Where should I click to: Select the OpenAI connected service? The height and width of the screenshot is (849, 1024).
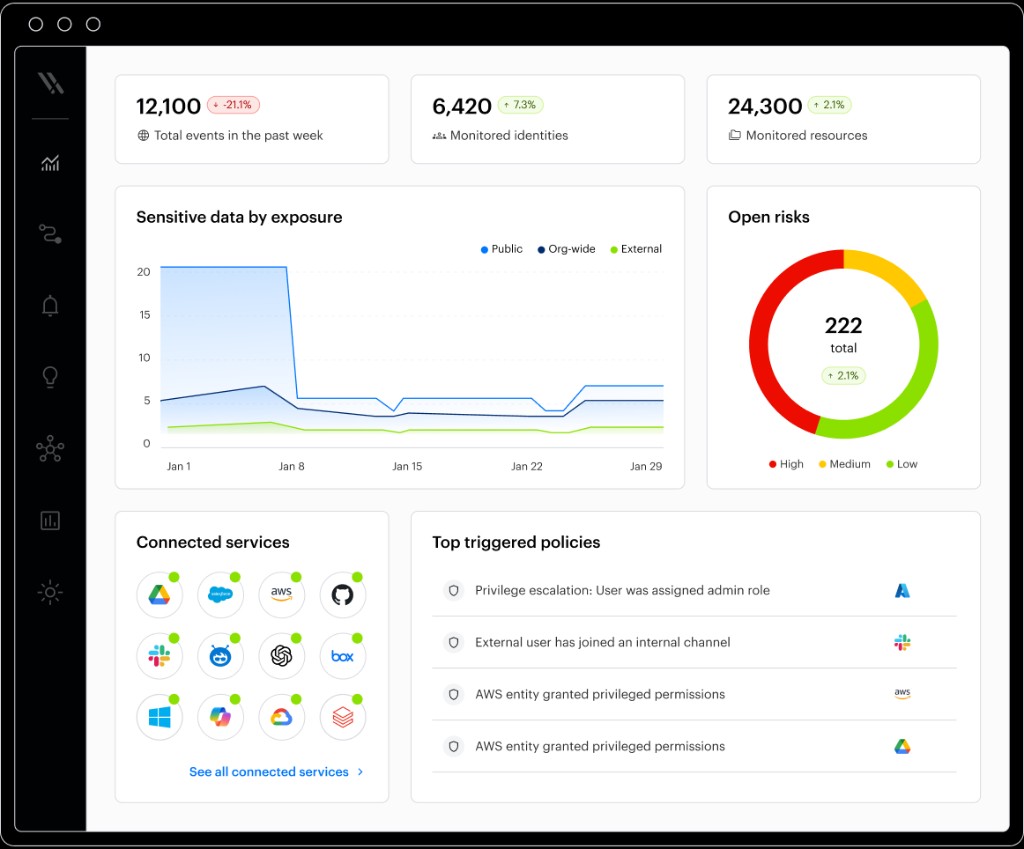[x=281, y=656]
